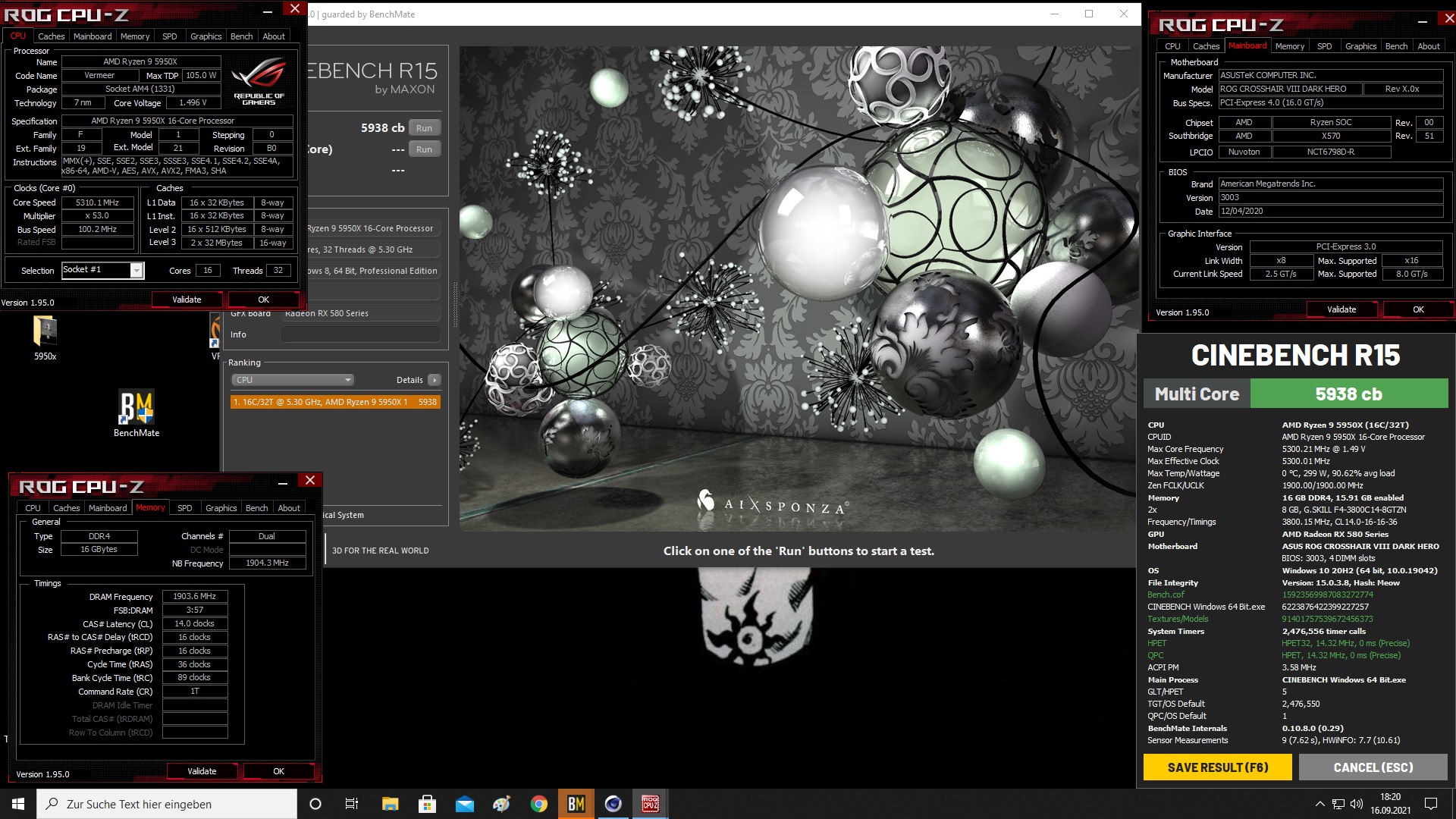Click the HPET system timer entry

[1156, 643]
